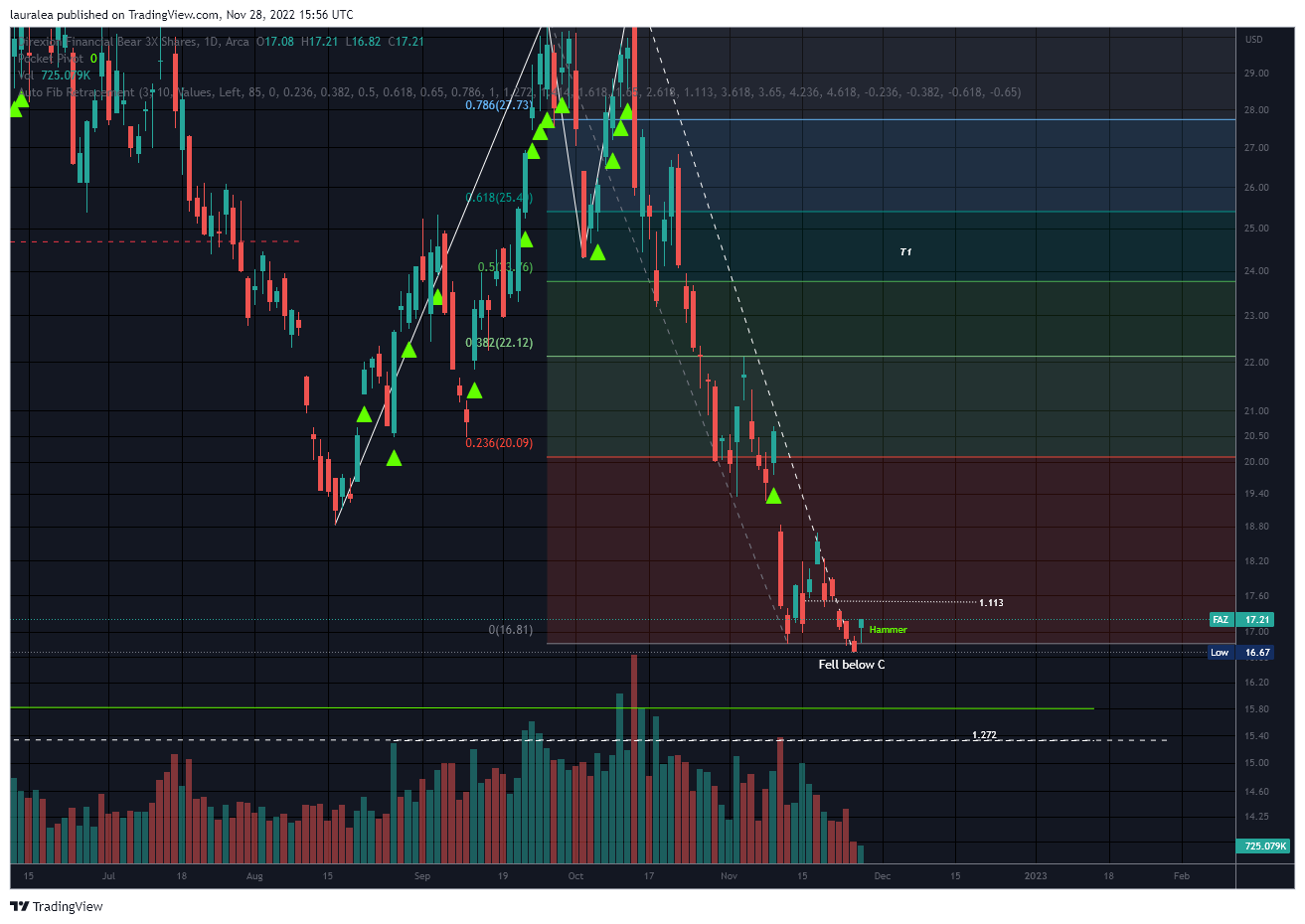
Task: Click the 14.25 price axis label
Action: (x=1256, y=817)
